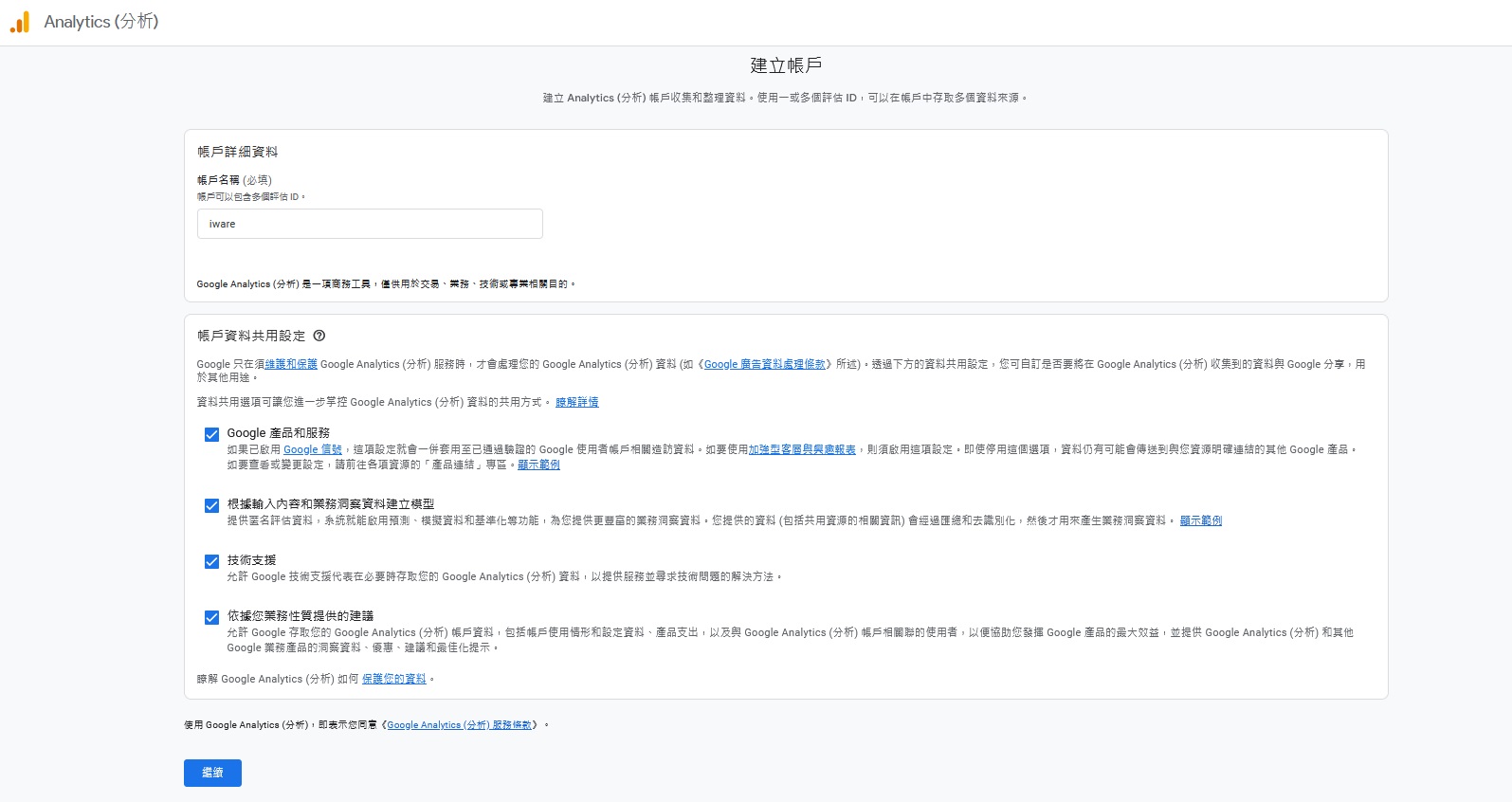
Task: Click the 建立帳戶 page heading
Action: tap(786, 65)
